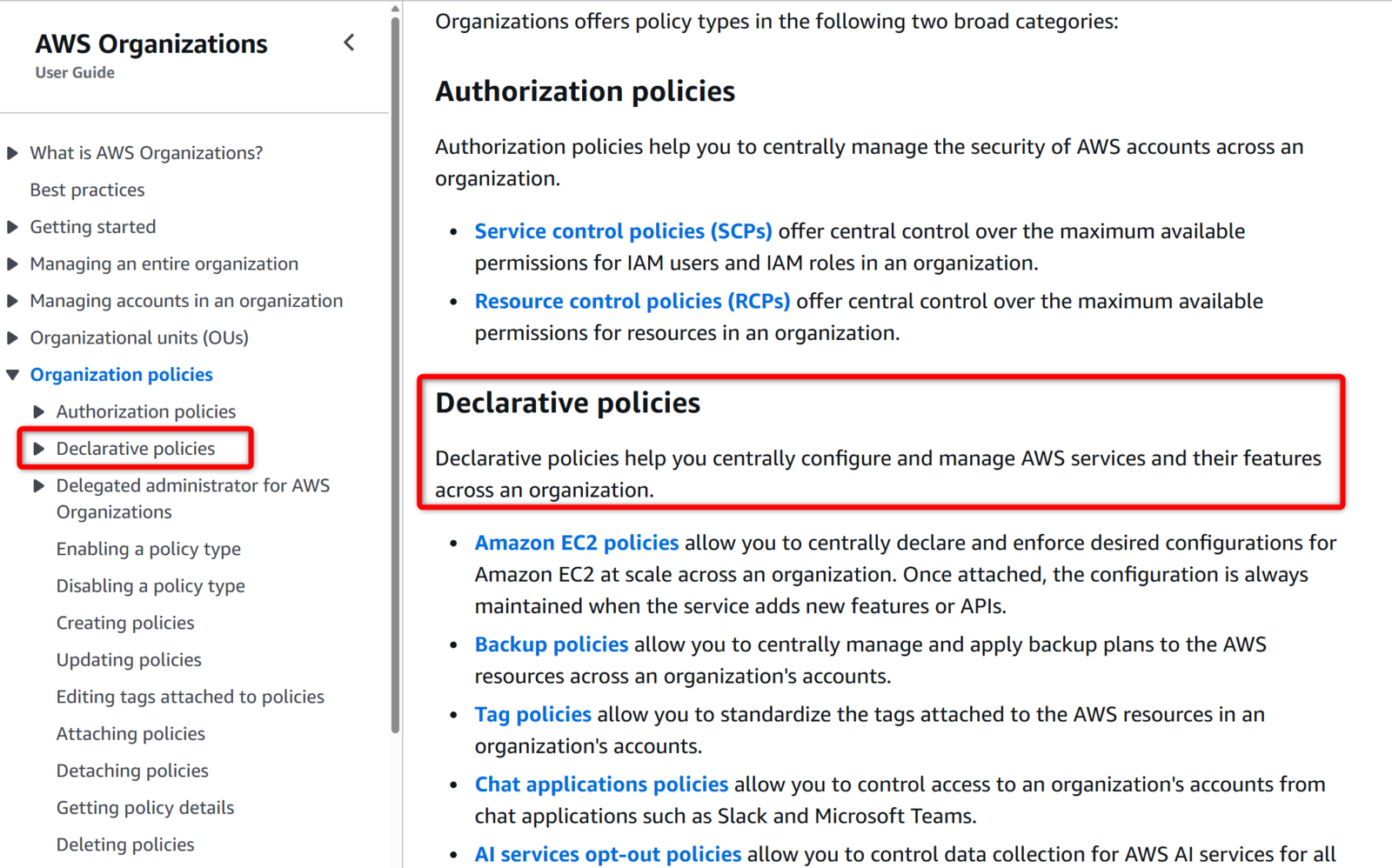Expand Authorization policies subtree arrow
Image resolution: width=1392 pixels, height=868 pixels.
pos(39,411)
